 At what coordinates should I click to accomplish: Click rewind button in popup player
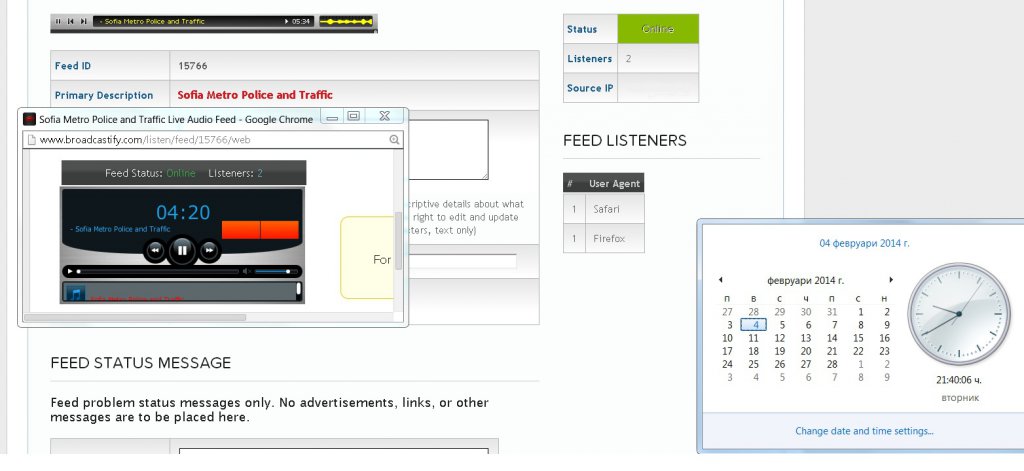click(x=155, y=250)
